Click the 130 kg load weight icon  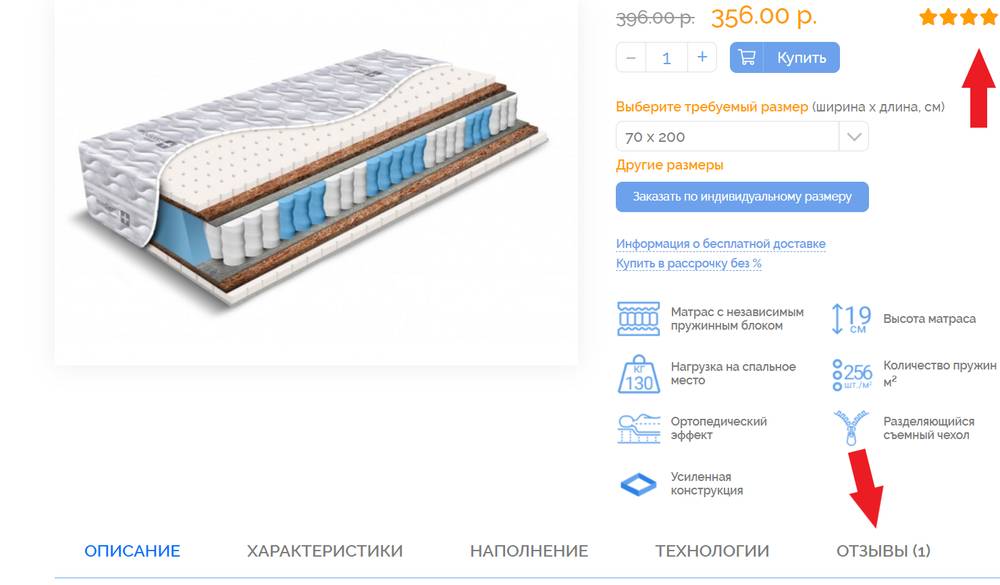(638, 374)
